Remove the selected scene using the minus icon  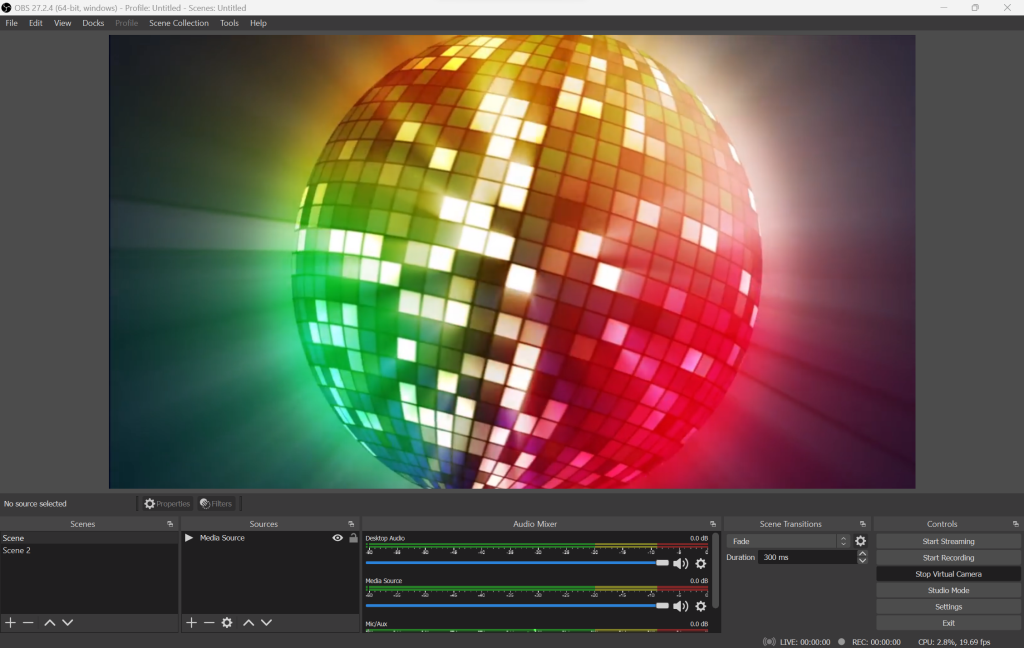pyautogui.click(x=28, y=623)
